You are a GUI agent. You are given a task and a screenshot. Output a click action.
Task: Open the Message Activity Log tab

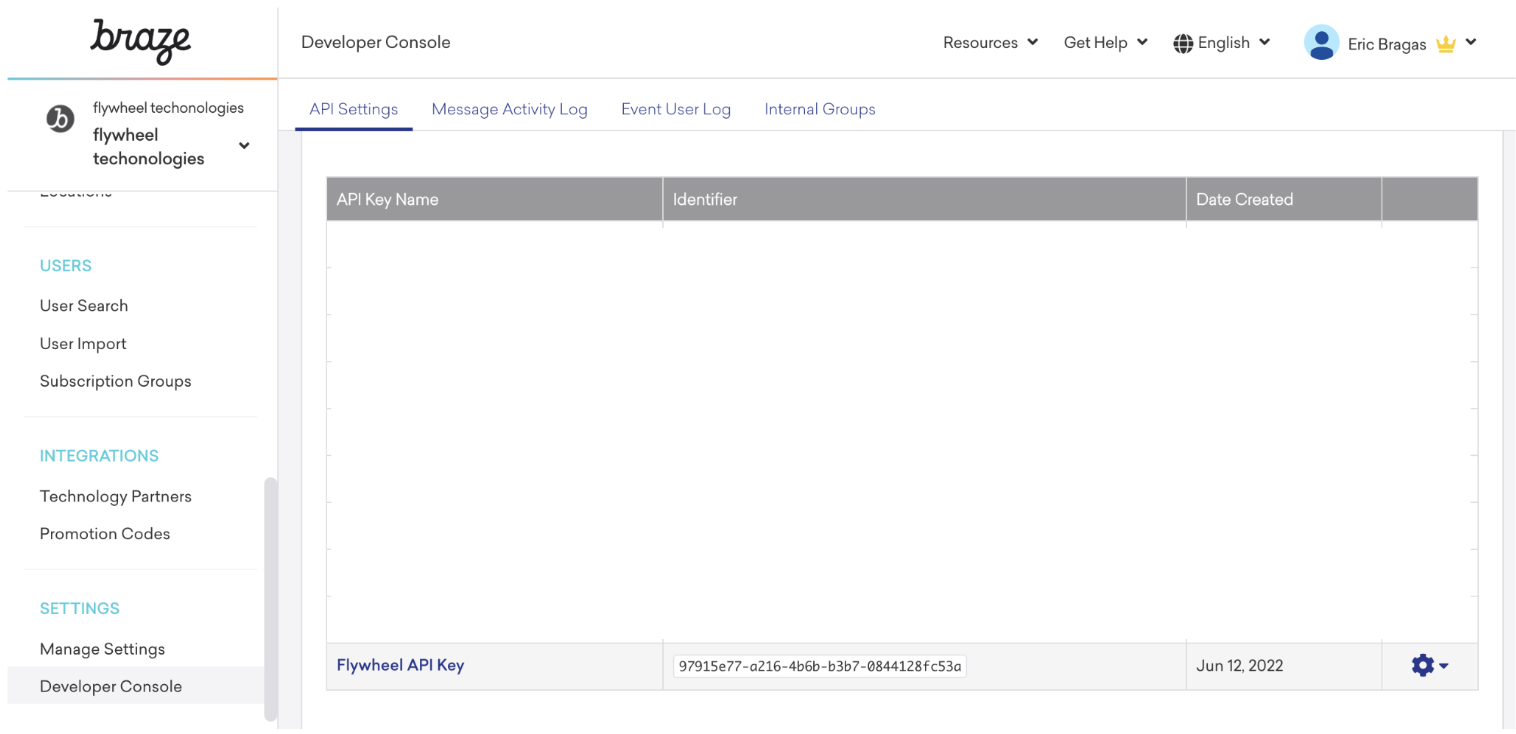[509, 109]
